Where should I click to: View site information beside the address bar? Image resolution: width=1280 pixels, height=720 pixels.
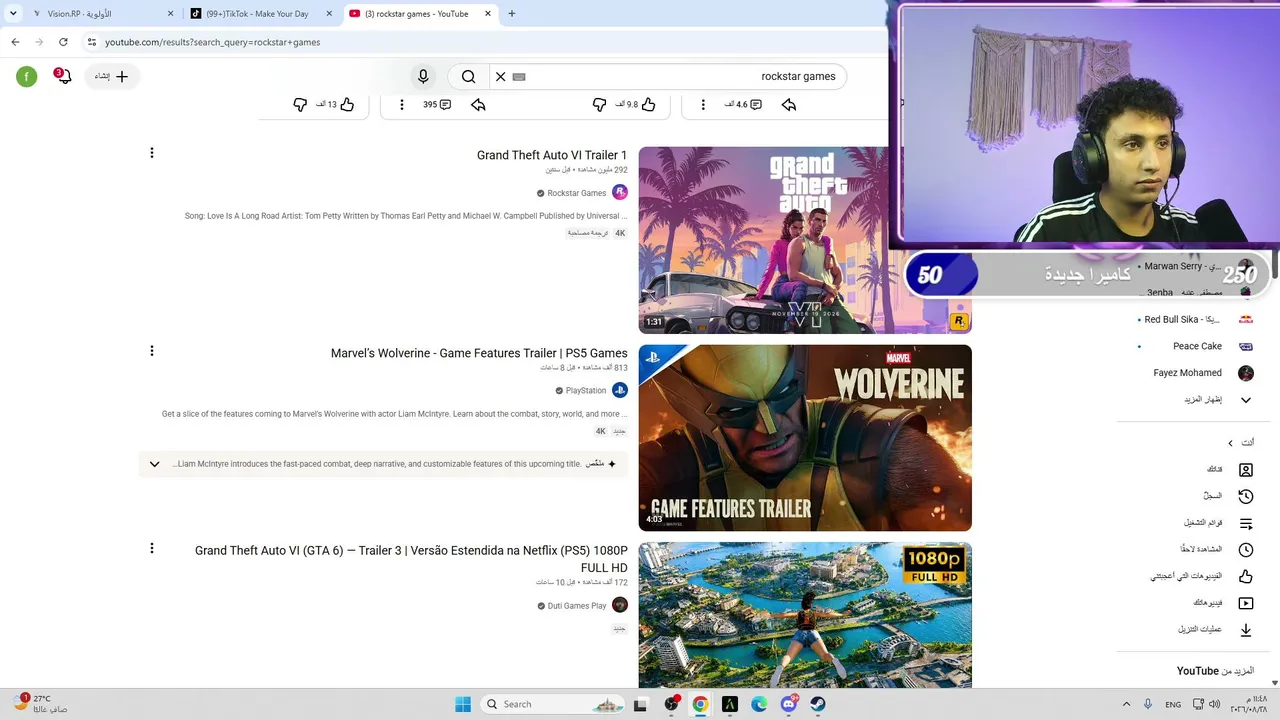tap(92, 42)
